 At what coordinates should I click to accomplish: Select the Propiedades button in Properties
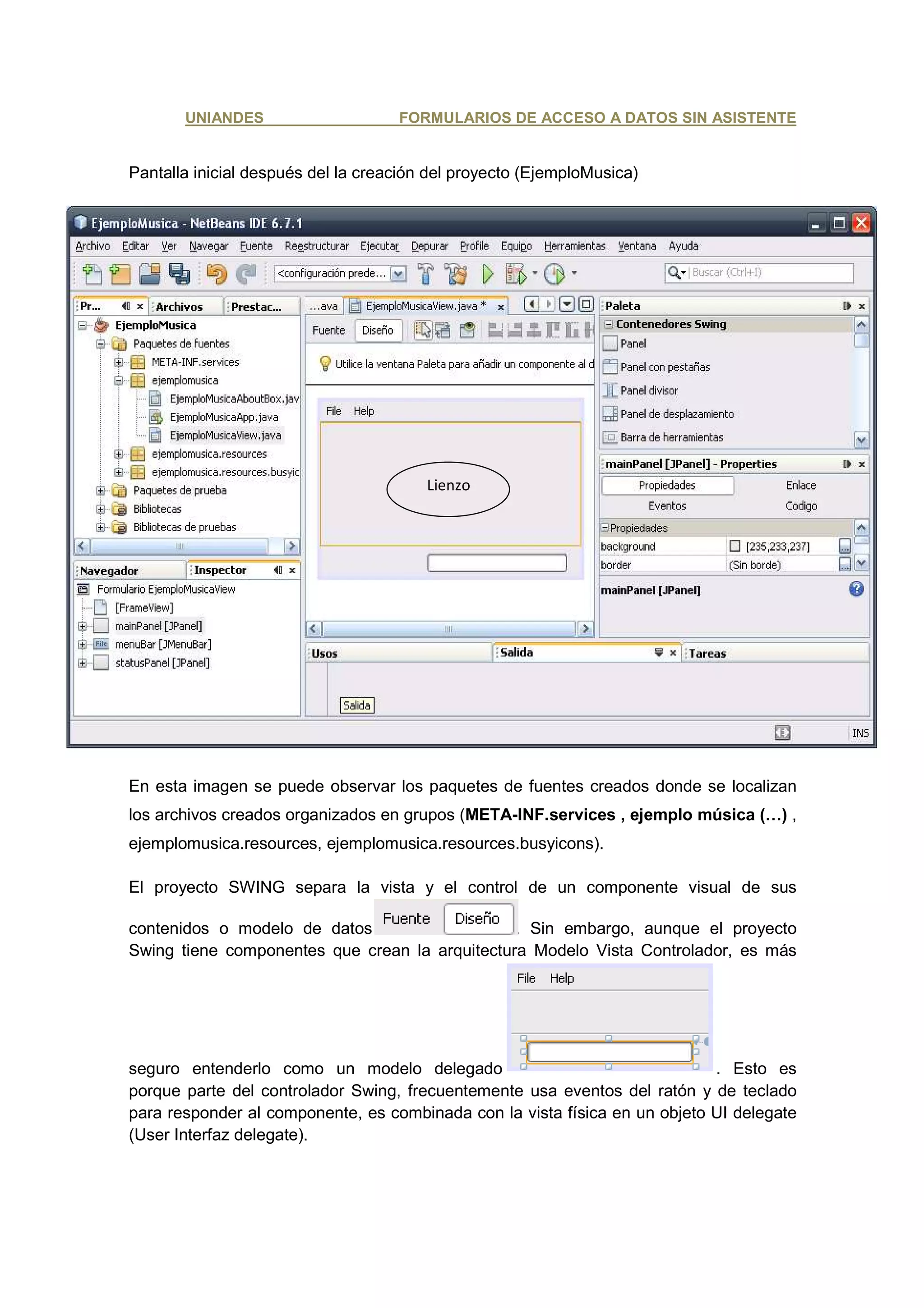[x=667, y=485]
